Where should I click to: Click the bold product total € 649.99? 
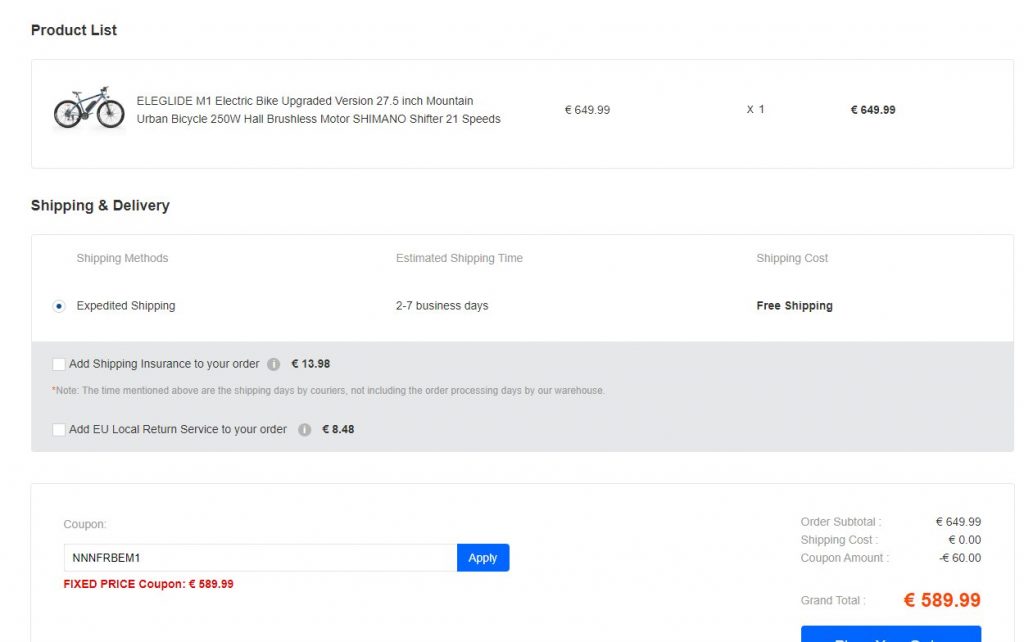[872, 110]
